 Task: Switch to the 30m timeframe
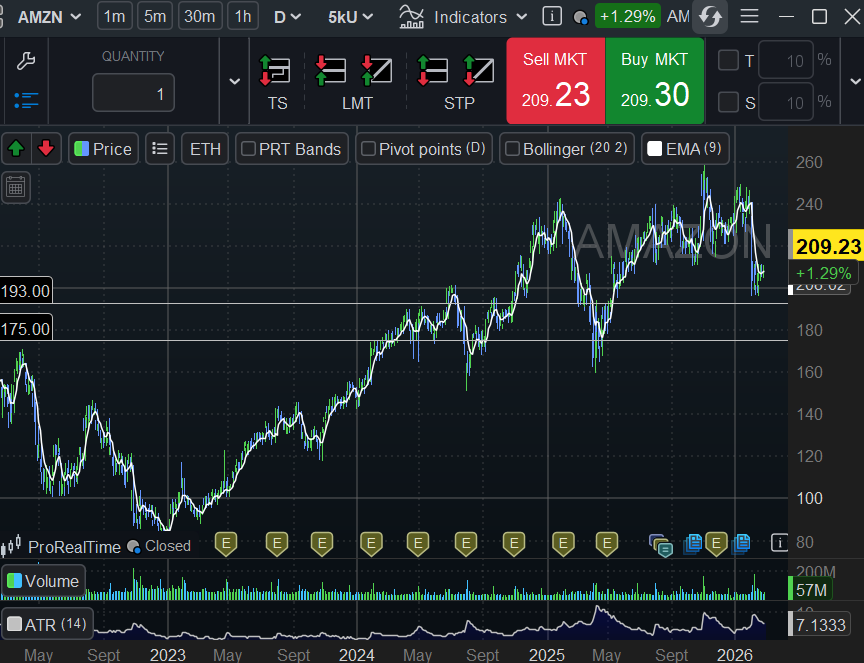coord(200,17)
